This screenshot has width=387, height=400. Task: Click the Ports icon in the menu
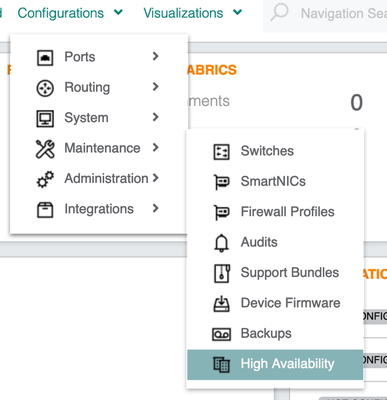(45, 57)
